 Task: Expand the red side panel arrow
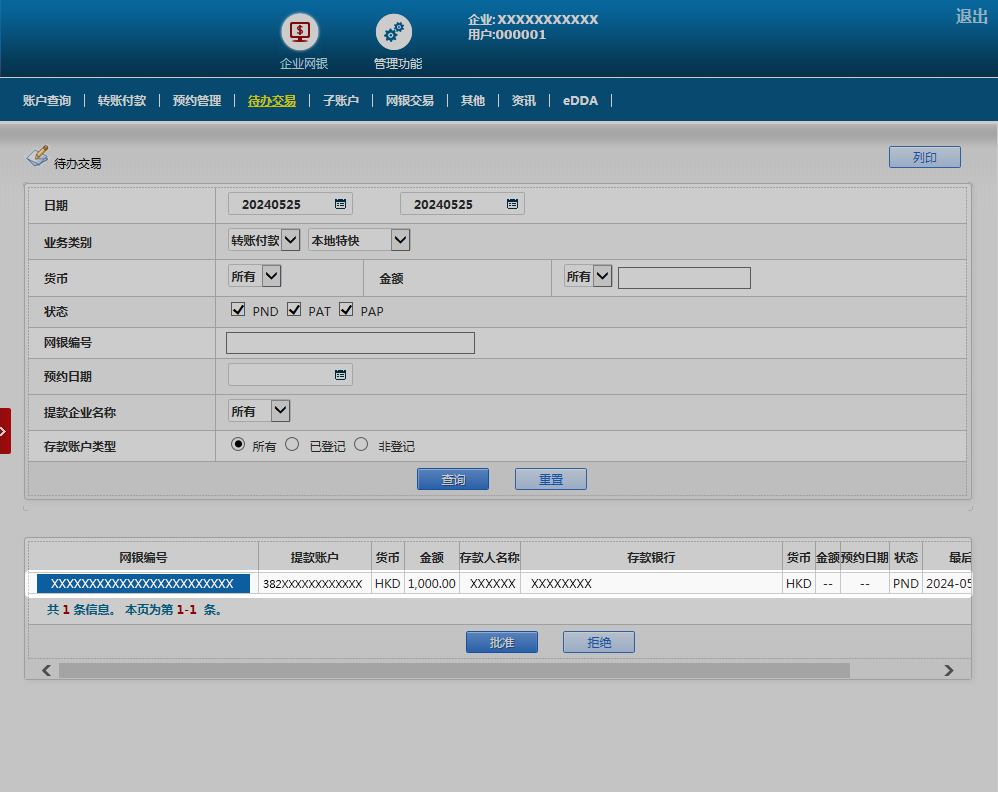pyautogui.click(x=4, y=431)
